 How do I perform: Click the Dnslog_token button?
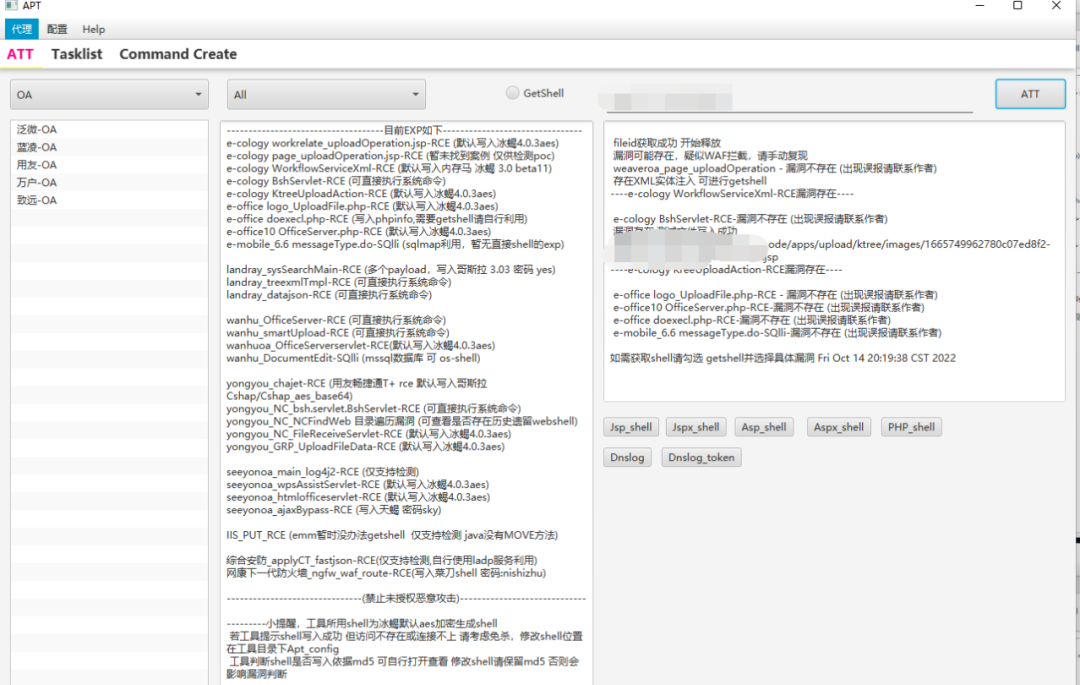(x=701, y=457)
